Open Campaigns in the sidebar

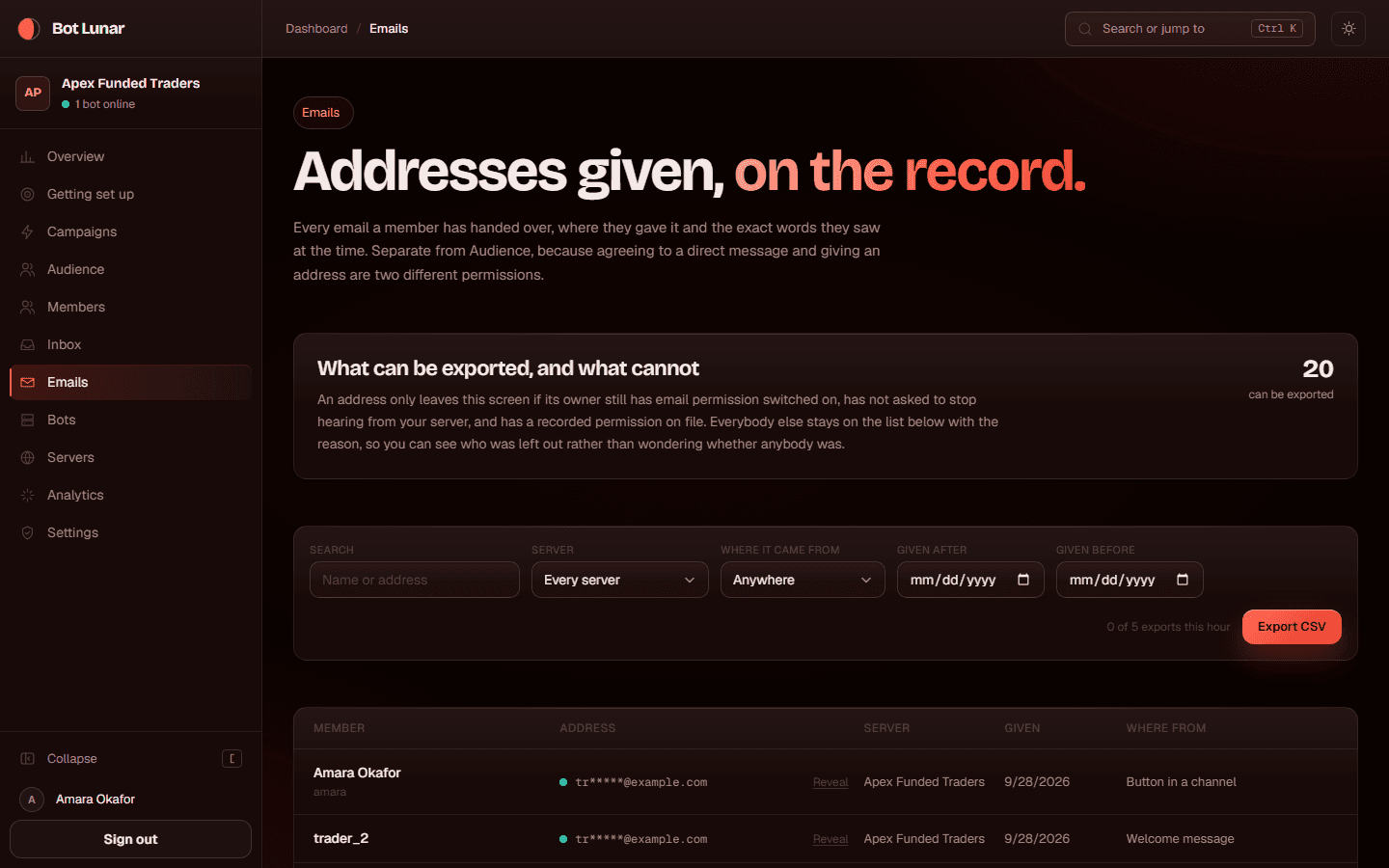130,232
